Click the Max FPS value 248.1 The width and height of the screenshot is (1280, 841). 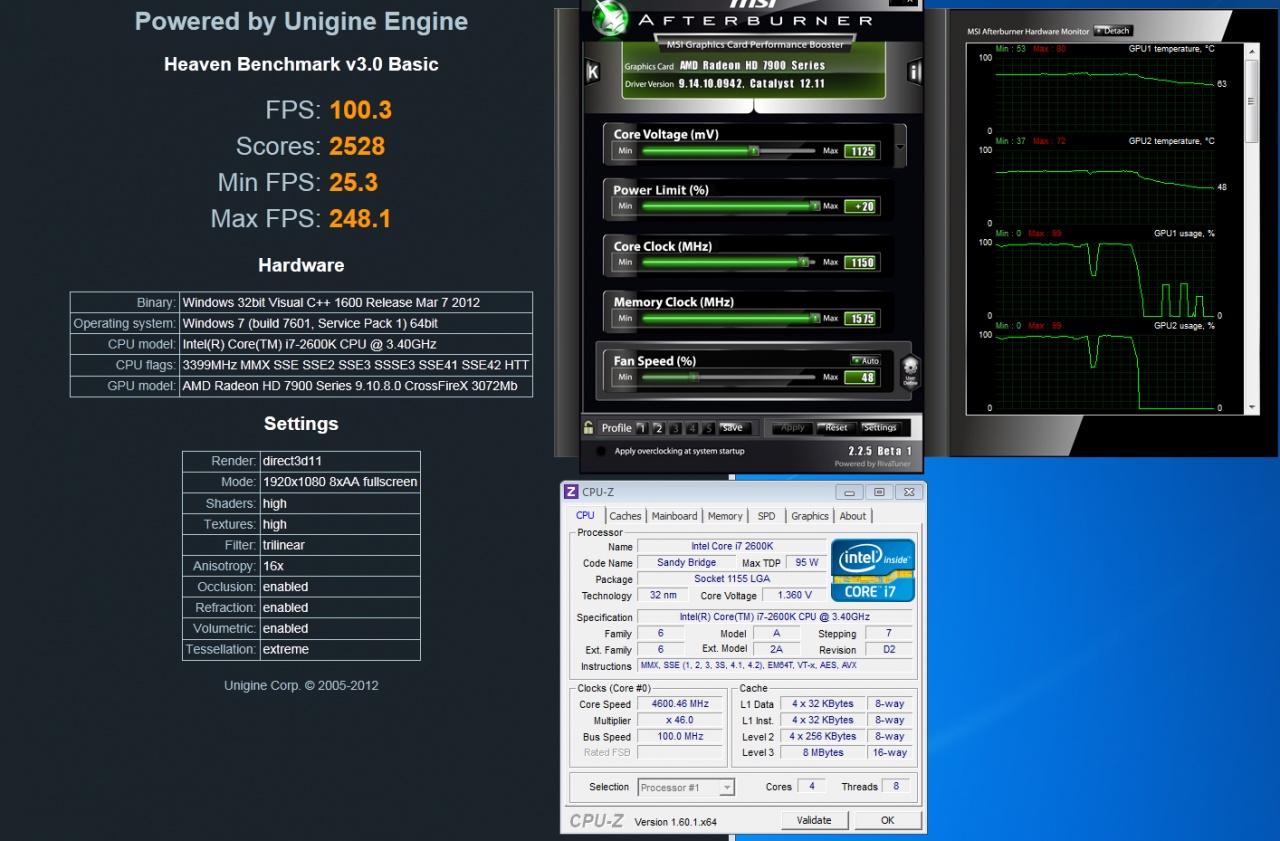360,218
